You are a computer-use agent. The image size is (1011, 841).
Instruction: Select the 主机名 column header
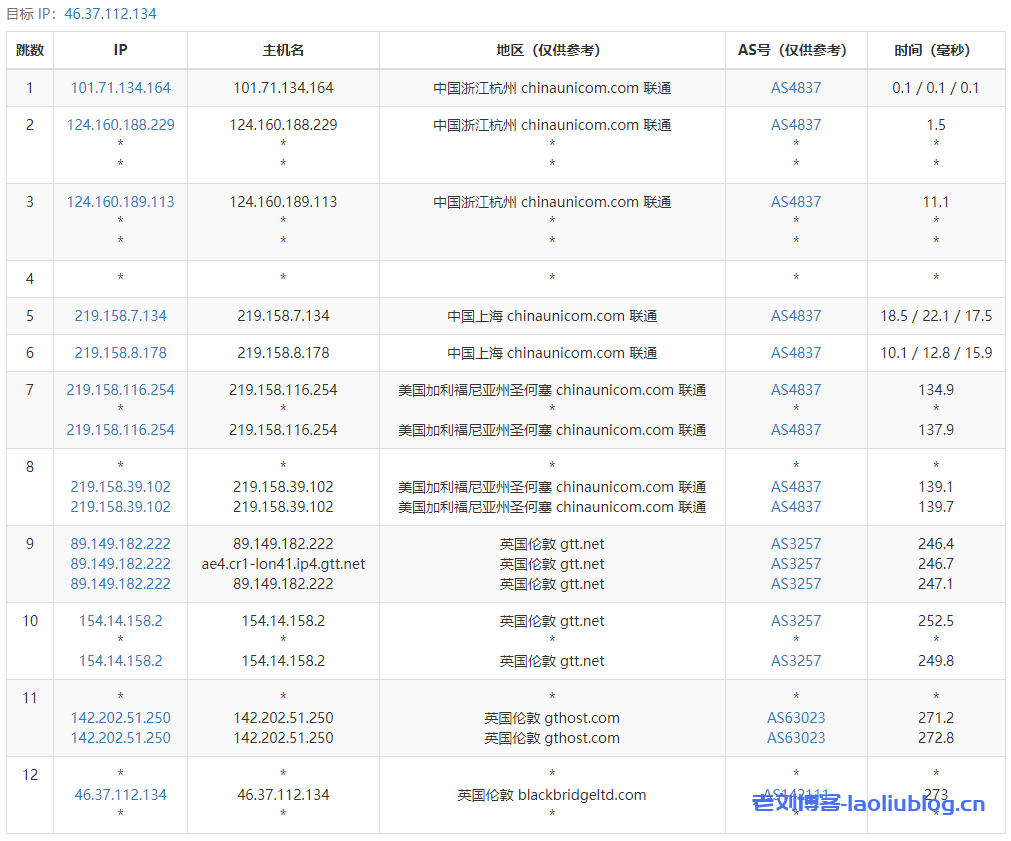[283, 50]
